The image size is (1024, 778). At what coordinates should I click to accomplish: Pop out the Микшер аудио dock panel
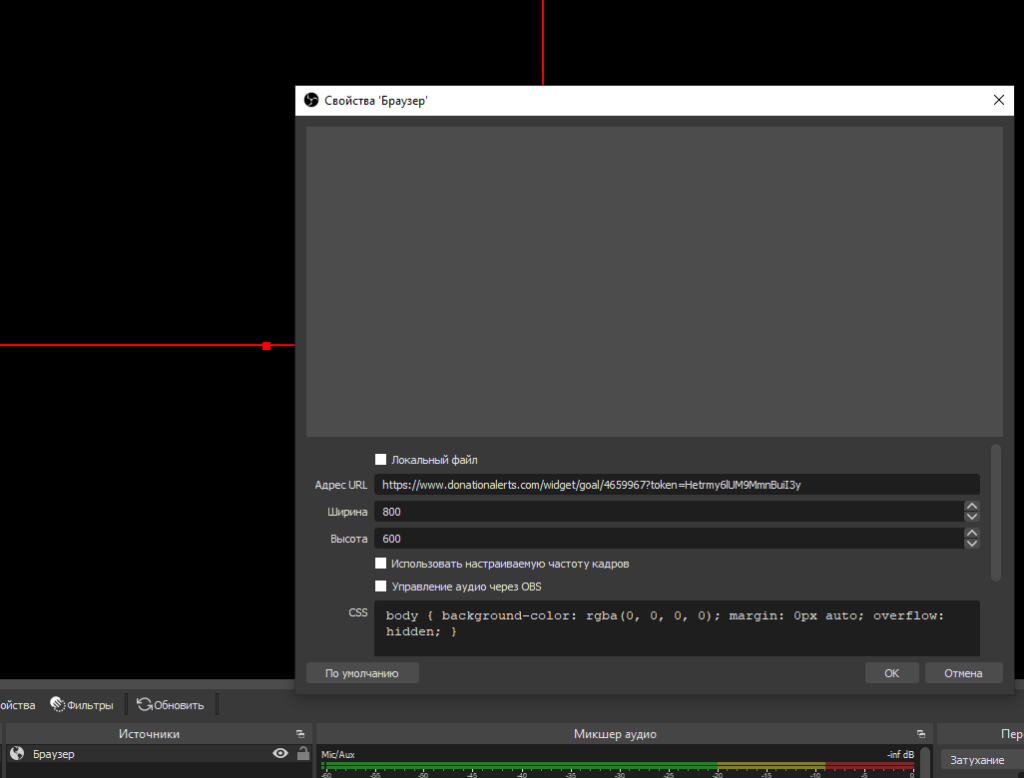(921, 734)
